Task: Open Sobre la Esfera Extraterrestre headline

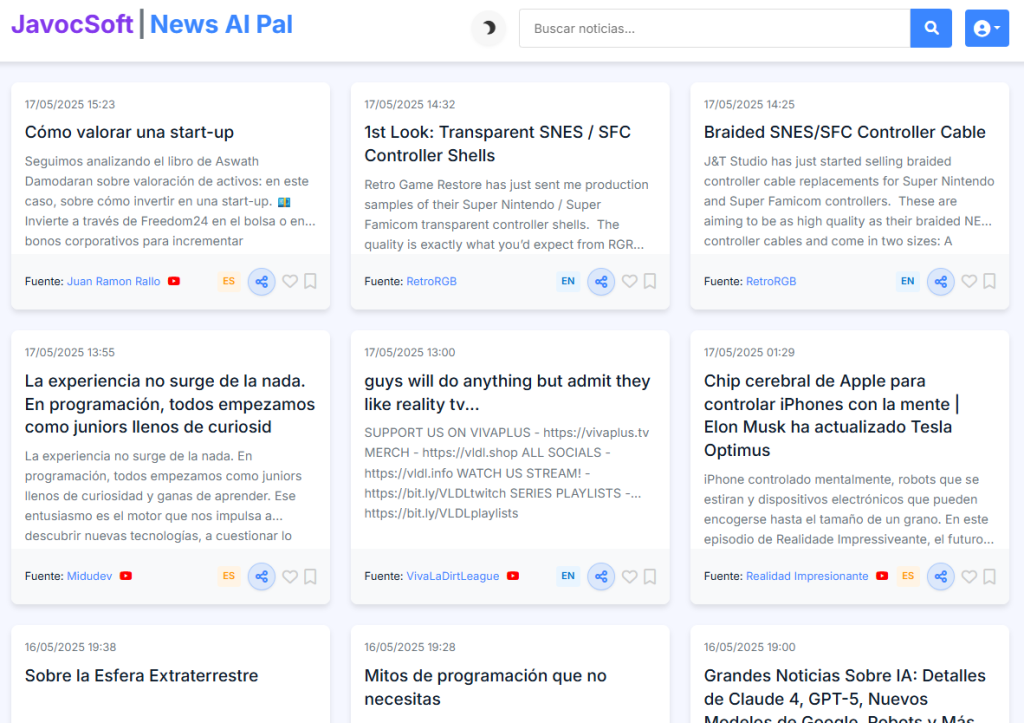Action: coord(141,676)
